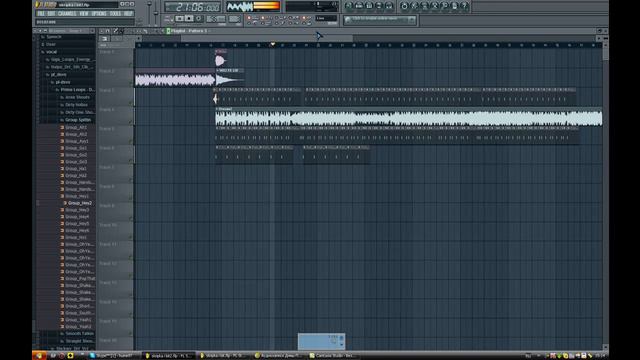The height and width of the screenshot is (360, 640).
Task: Collapse the Group Spitter folder
Action: pyautogui.click(x=77, y=120)
